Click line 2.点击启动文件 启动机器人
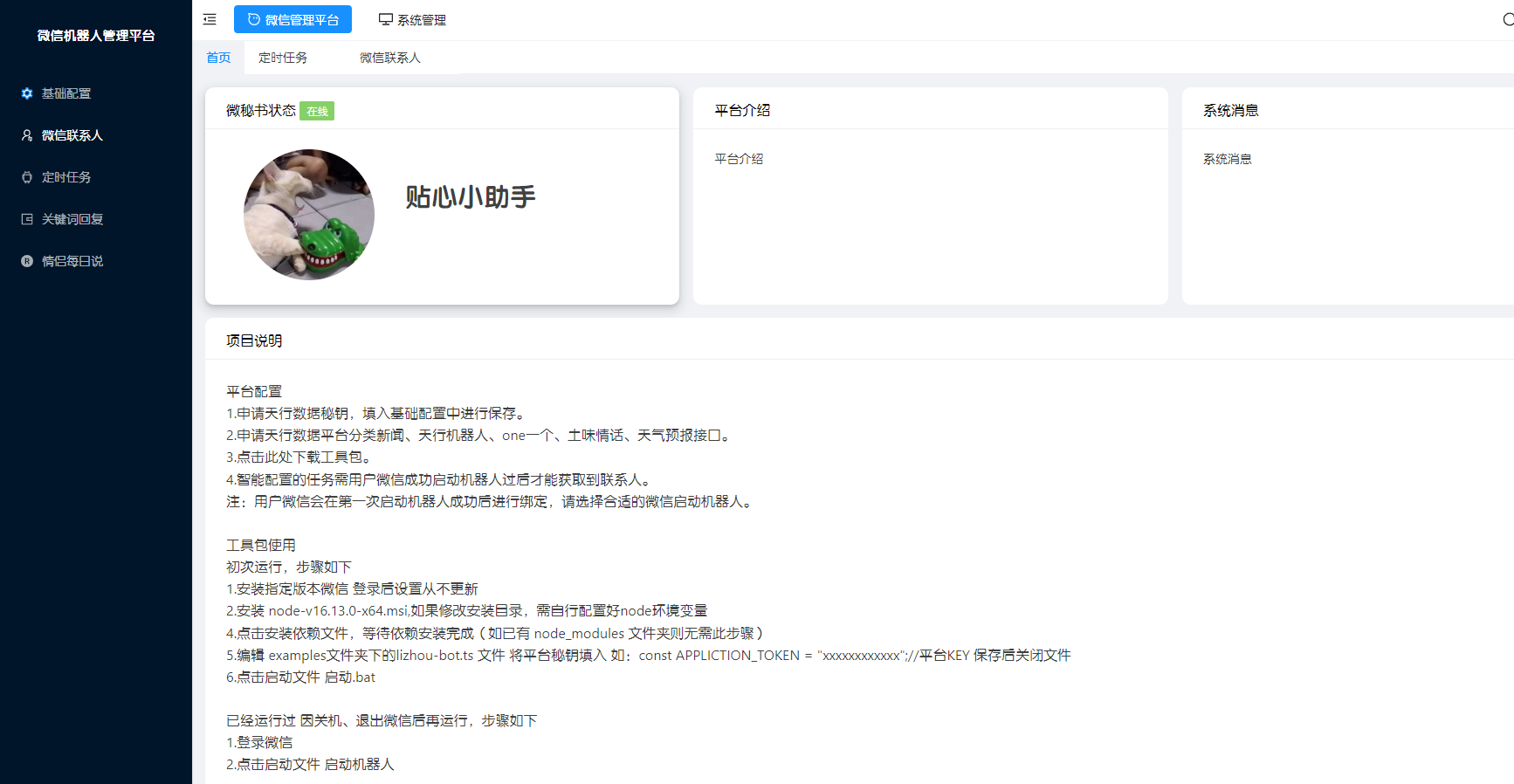This screenshot has height=784, width=1514. click(310, 765)
